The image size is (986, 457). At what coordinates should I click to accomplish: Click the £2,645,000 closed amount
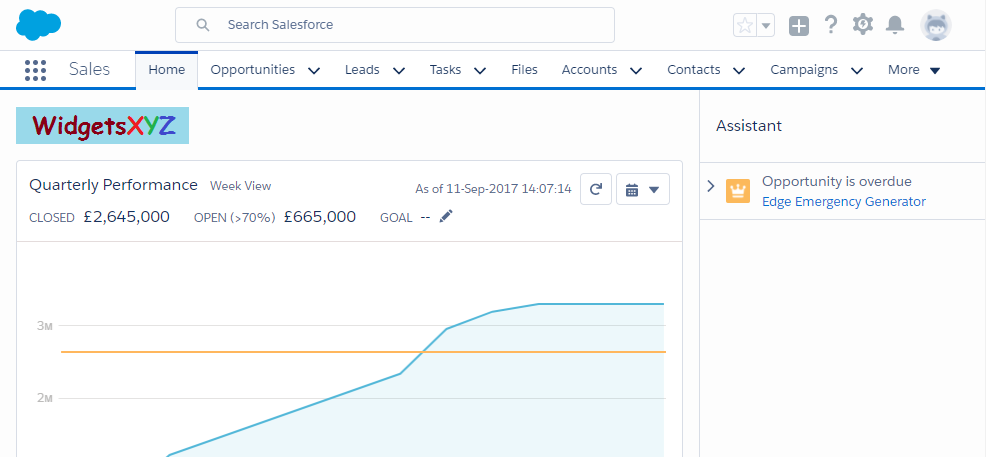tap(126, 217)
